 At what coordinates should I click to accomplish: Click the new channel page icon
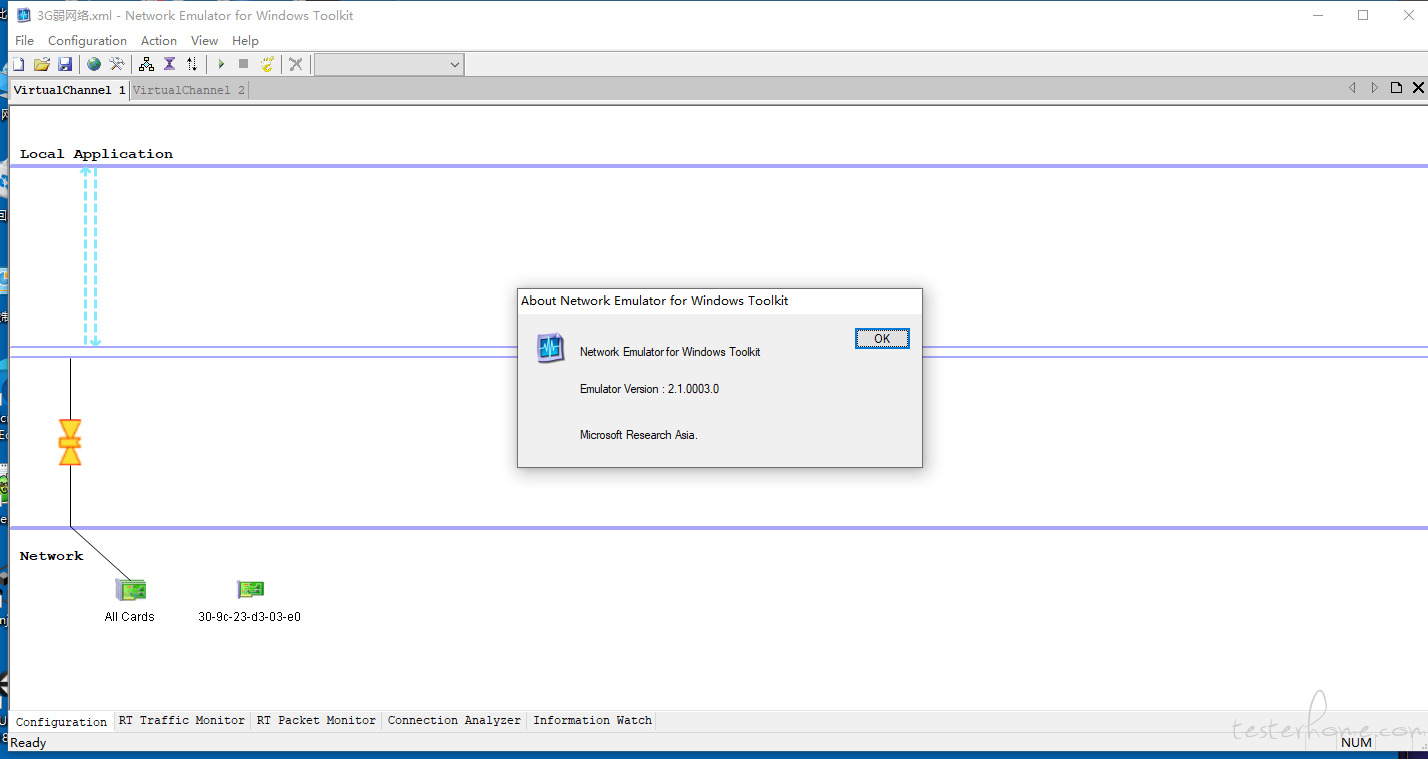coord(1396,88)
